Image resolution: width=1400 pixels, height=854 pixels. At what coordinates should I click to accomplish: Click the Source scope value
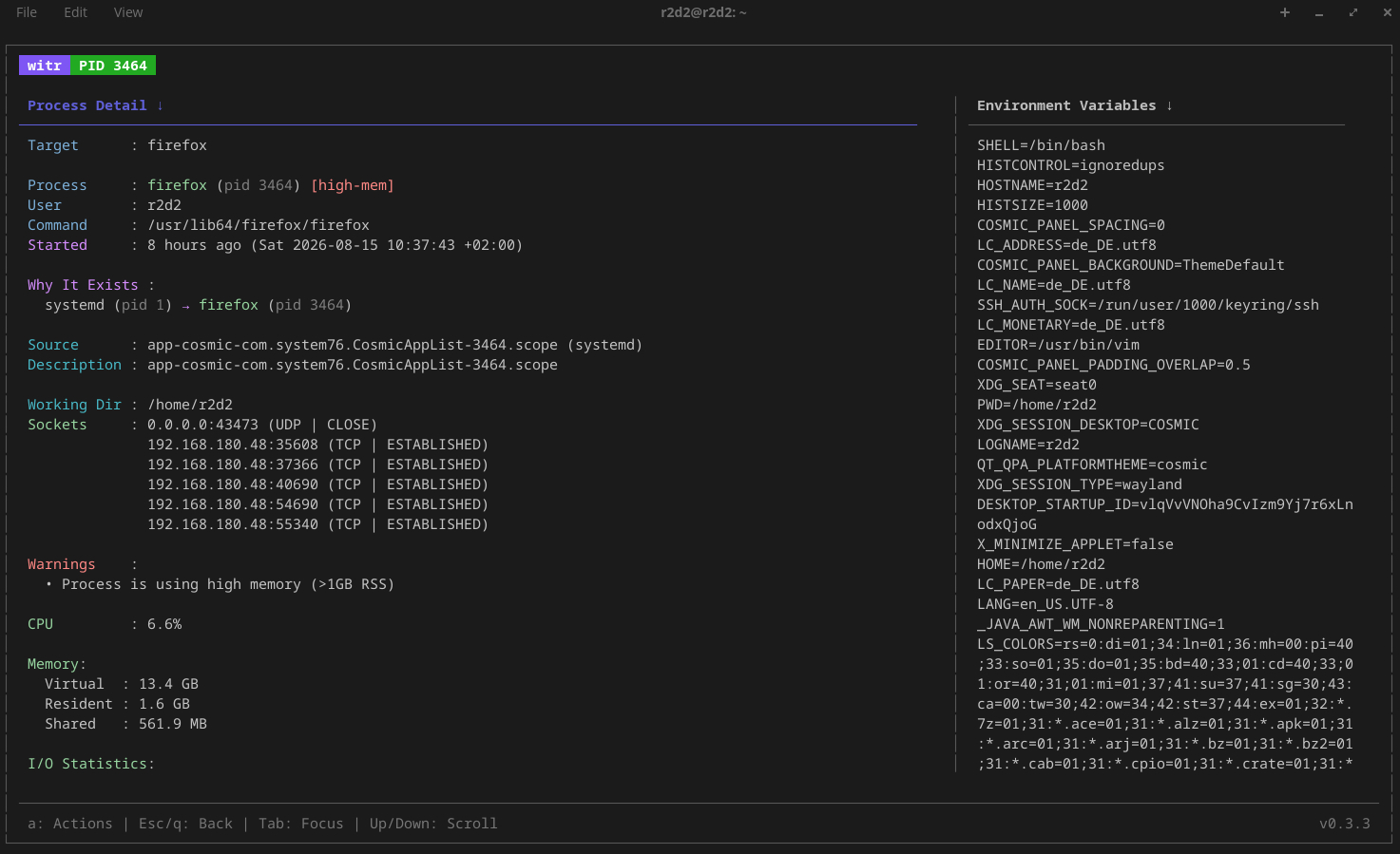click(x=394, y=345)
